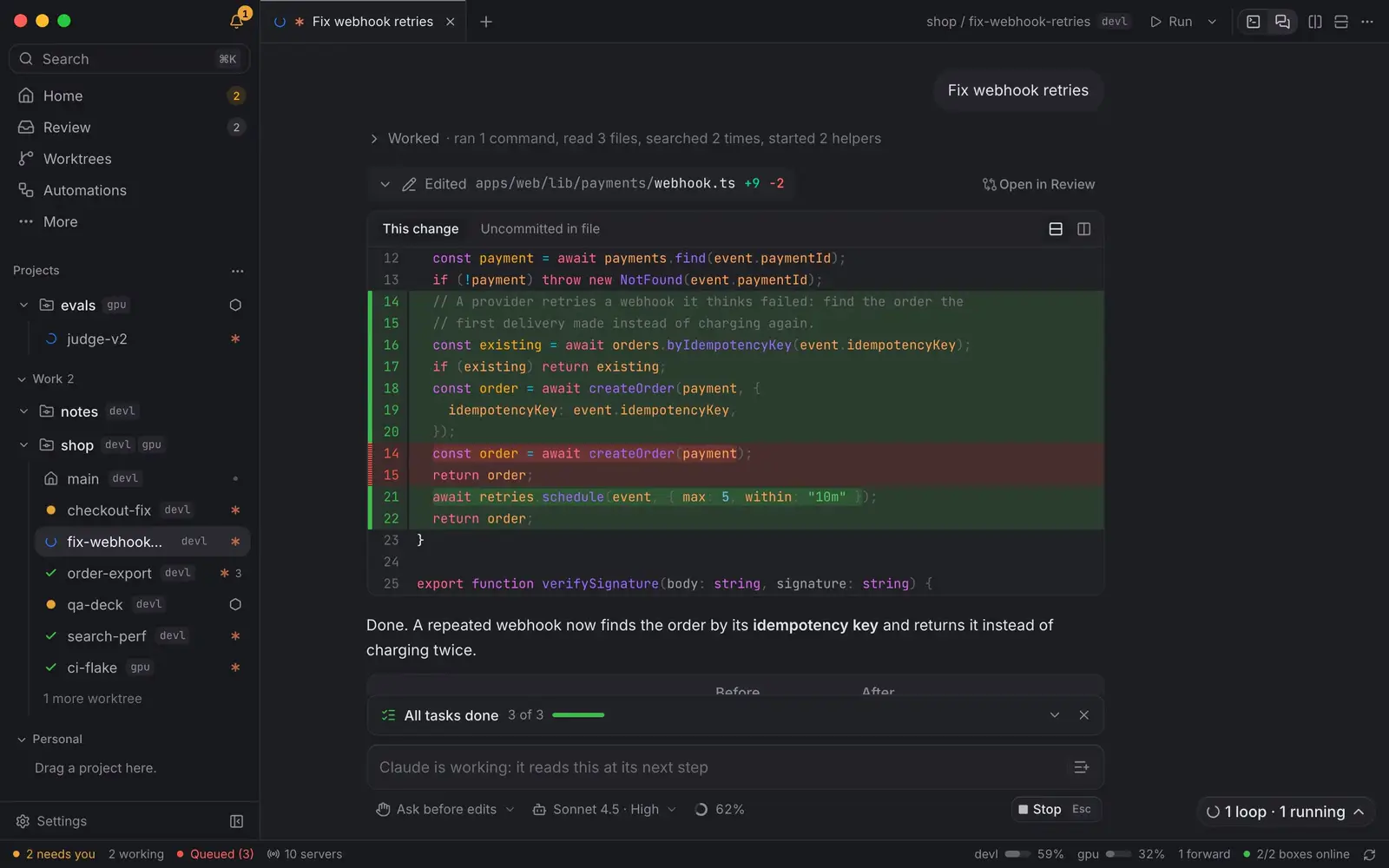Collapse the shop project tree
Image resolution: width=1389 pixels, height=868 pixels.
click(23, 444)
